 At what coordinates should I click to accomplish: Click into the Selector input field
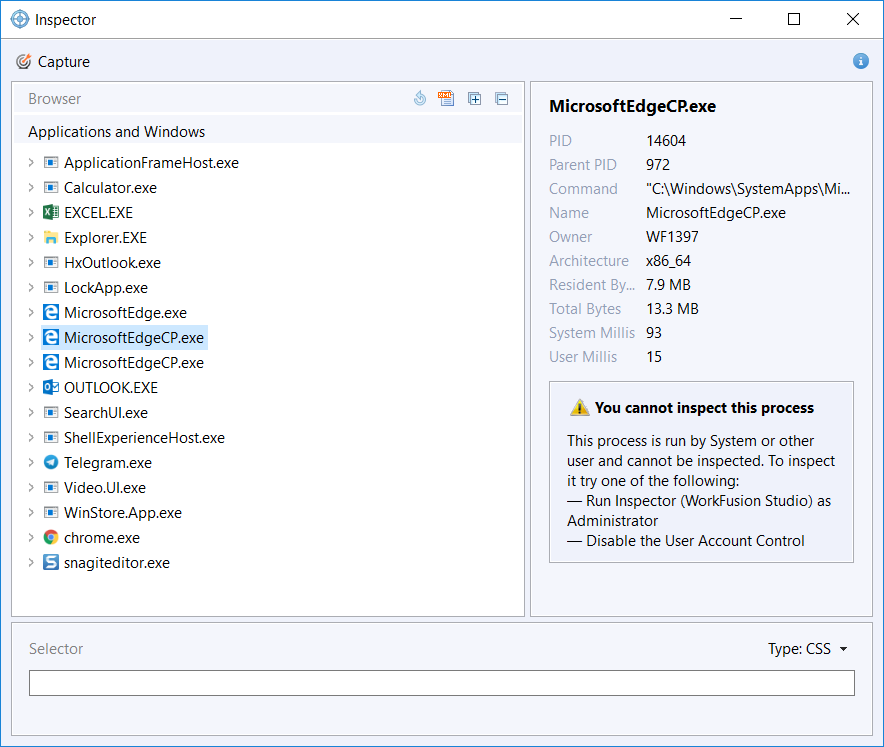441,683
